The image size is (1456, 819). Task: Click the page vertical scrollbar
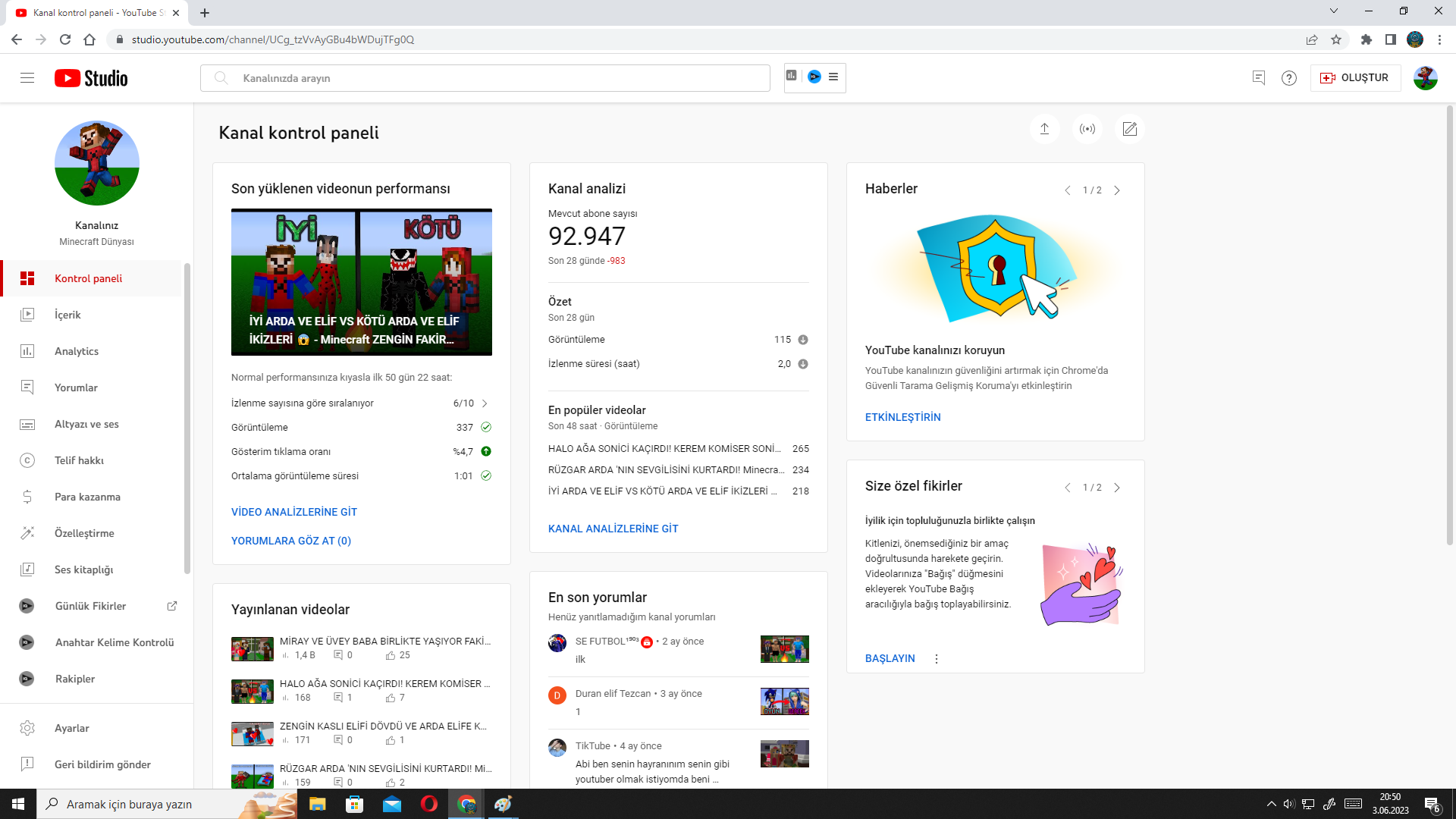(1450, 326)
